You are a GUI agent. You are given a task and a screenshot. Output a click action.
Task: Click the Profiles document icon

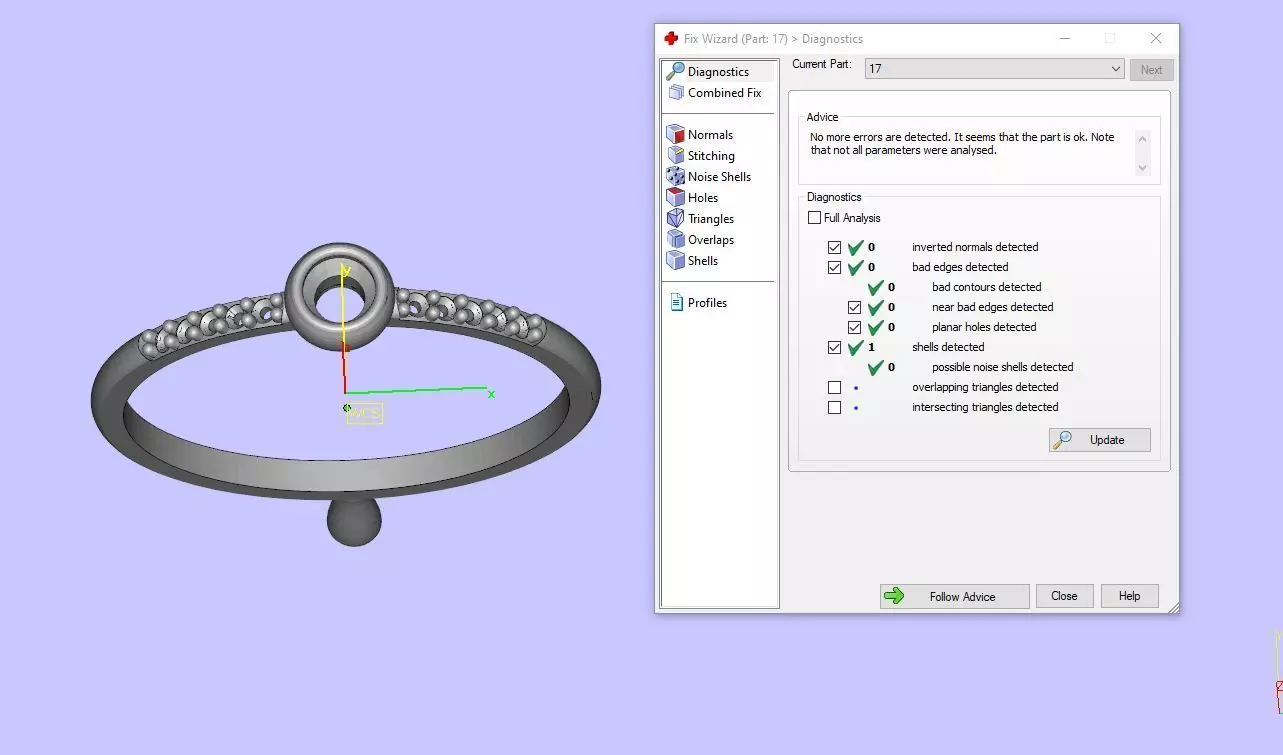point(676,303)
